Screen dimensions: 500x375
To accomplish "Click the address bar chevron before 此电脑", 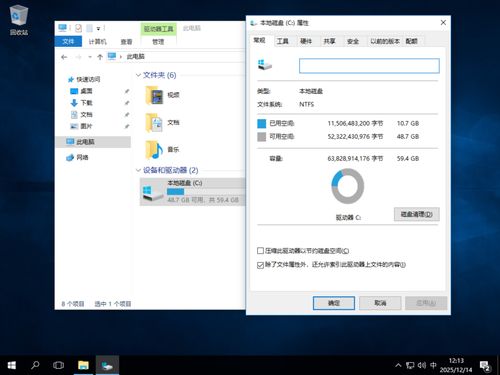I will click(121, 57).
